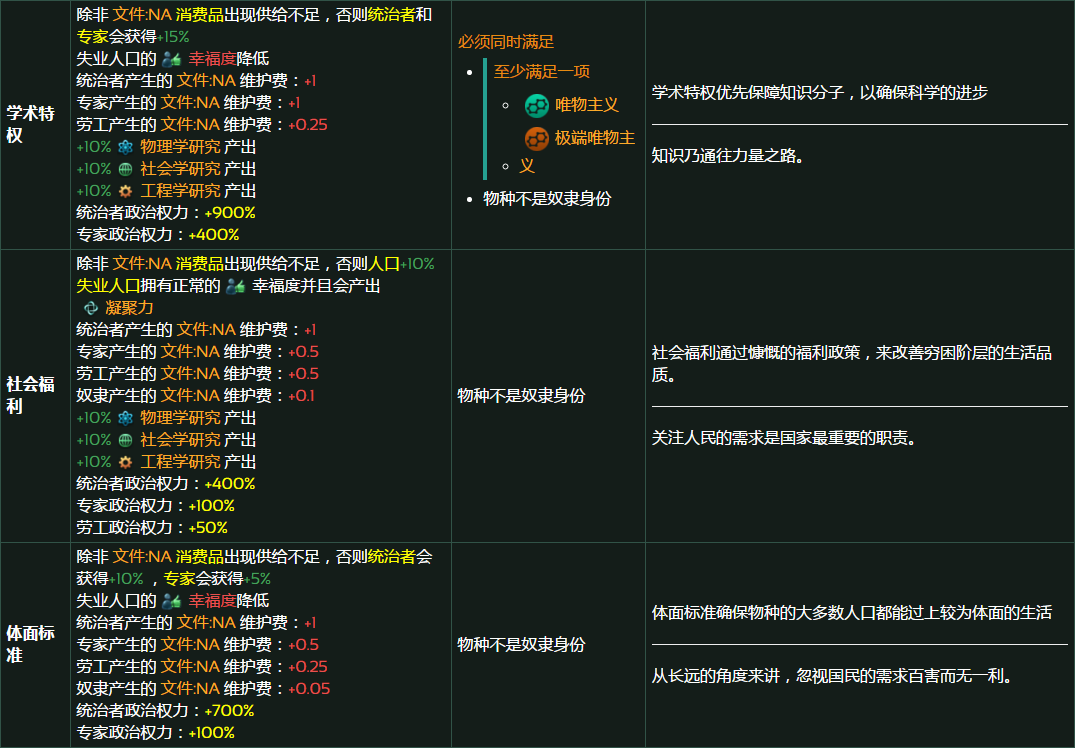Open 物理学研究 link in 社会福利 row

180,418
